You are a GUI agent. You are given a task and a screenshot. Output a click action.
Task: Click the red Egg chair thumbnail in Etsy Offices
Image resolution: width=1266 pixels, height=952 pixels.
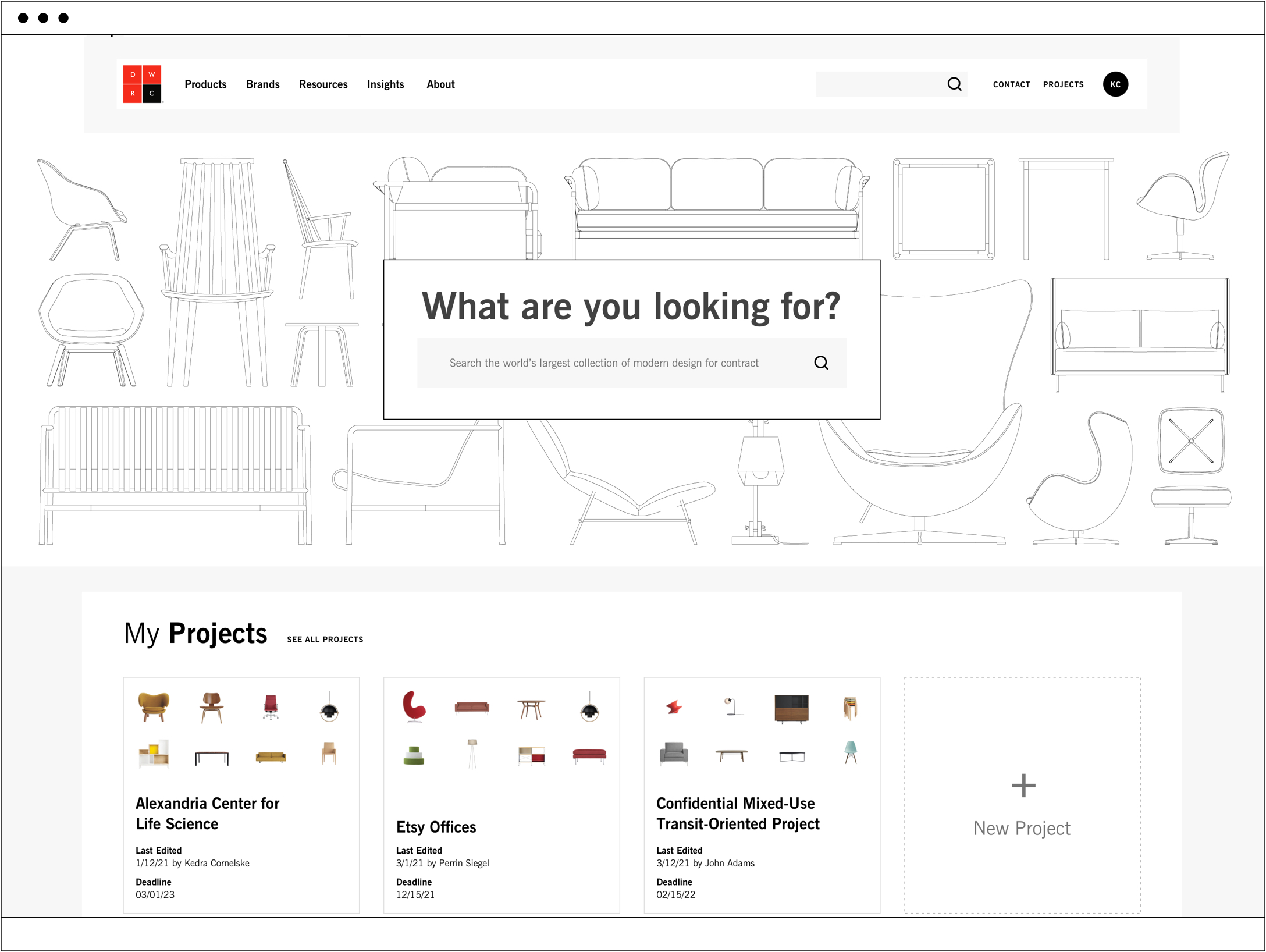click(x=414, y=707)
